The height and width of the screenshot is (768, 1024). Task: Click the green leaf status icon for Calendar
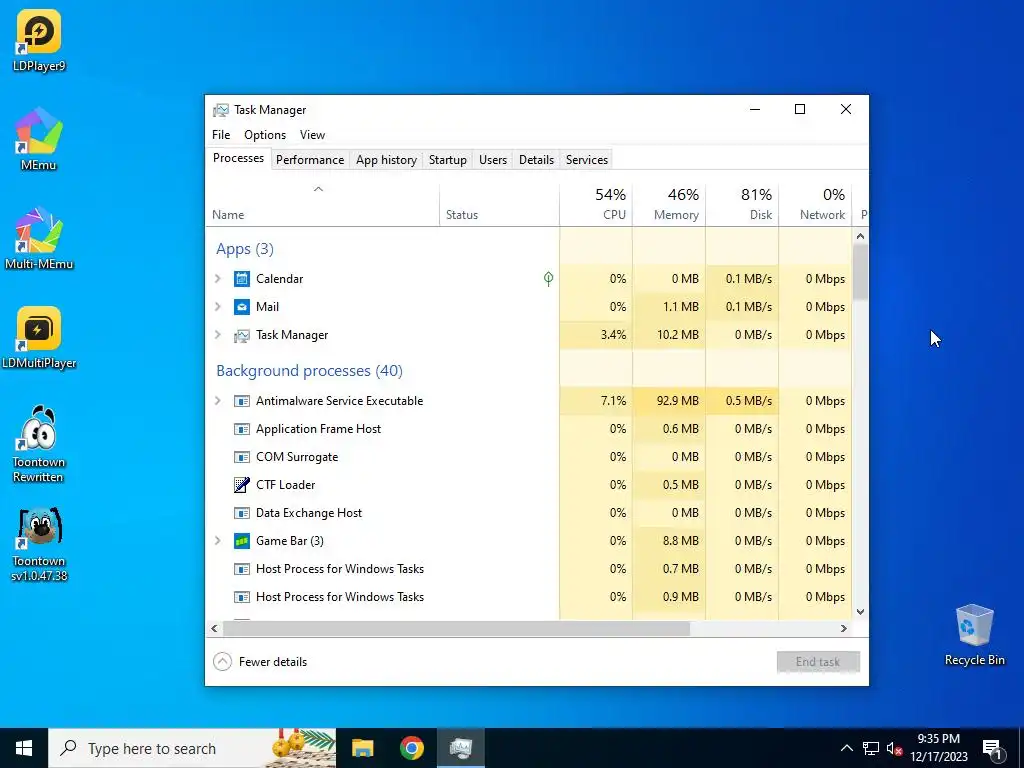549,279
